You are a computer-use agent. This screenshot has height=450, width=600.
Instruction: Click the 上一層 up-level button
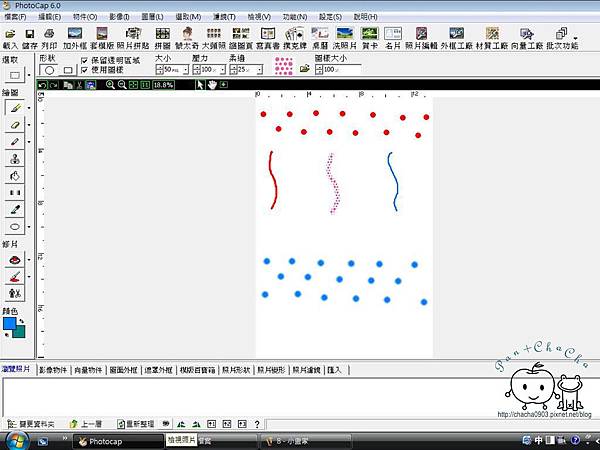86,424
